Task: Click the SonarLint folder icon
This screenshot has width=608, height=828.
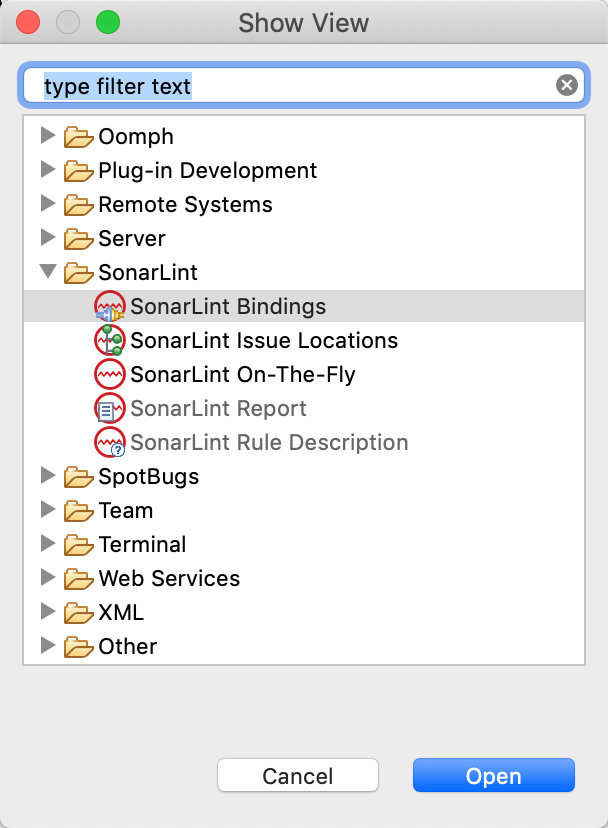Action: pos(78,273)
